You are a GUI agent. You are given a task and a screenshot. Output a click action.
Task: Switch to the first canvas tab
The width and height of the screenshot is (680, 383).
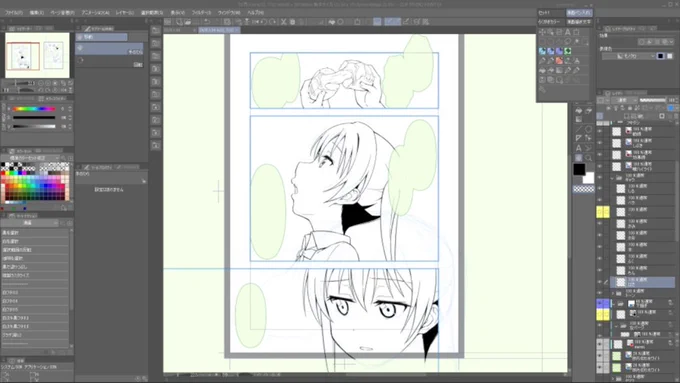click(179, 30)
